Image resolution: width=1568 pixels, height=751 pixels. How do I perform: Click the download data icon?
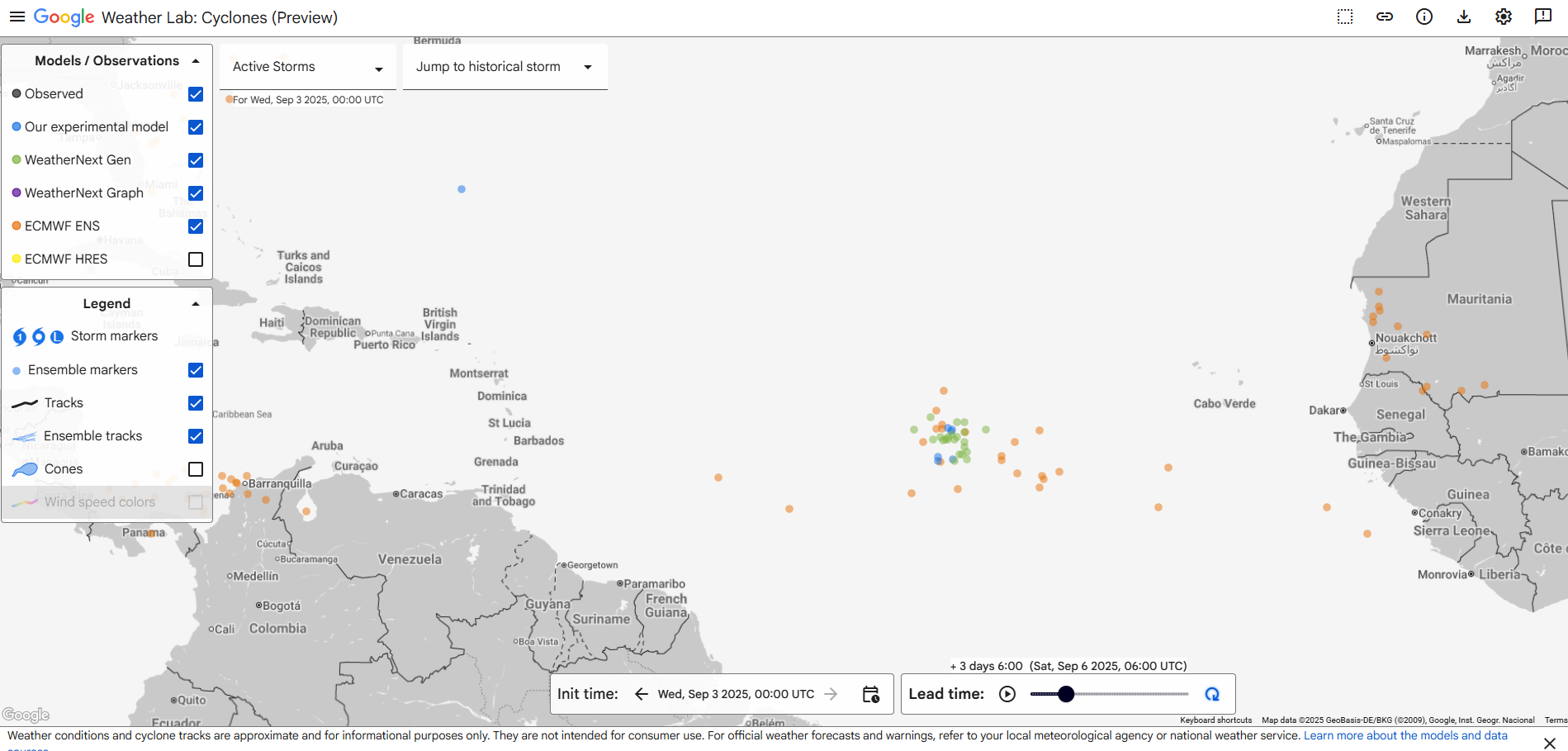(x=1464, y=17)
